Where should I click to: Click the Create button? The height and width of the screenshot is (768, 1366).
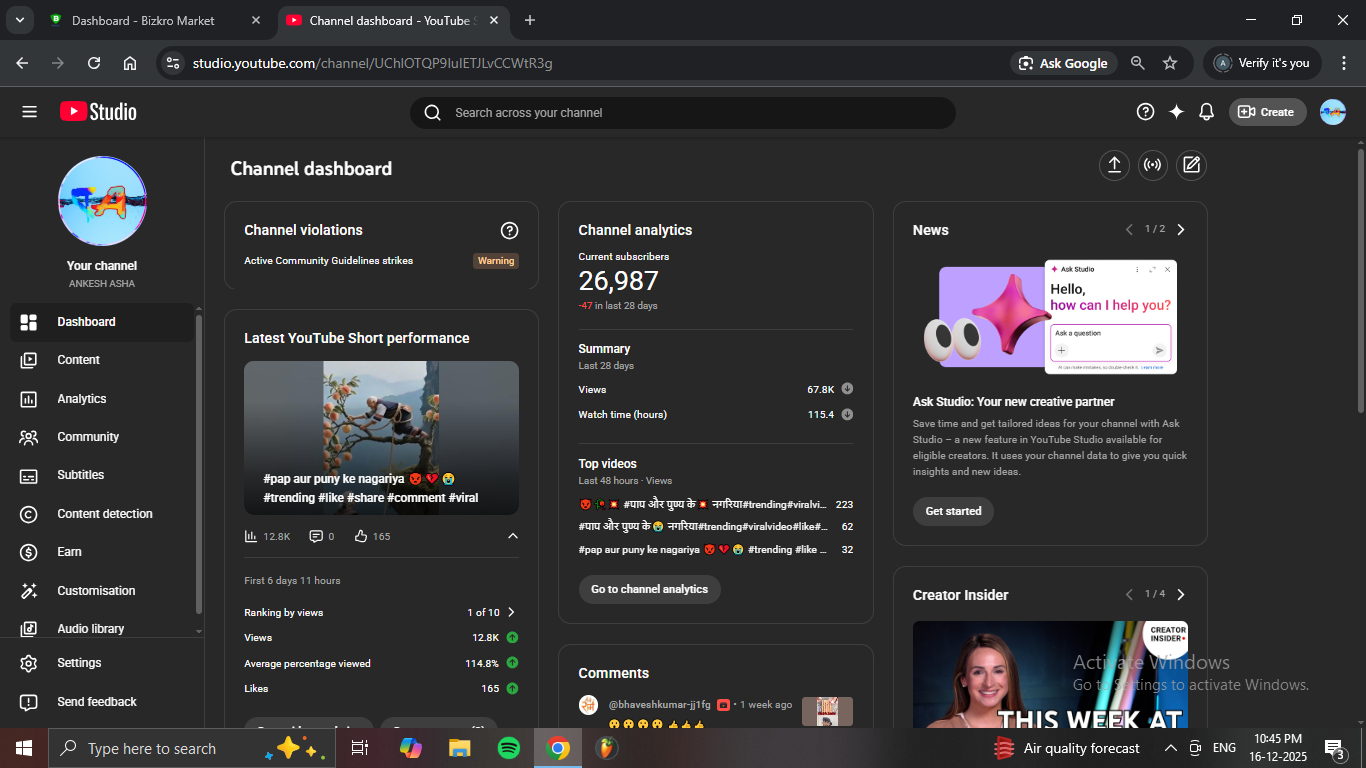[1267, 112]
